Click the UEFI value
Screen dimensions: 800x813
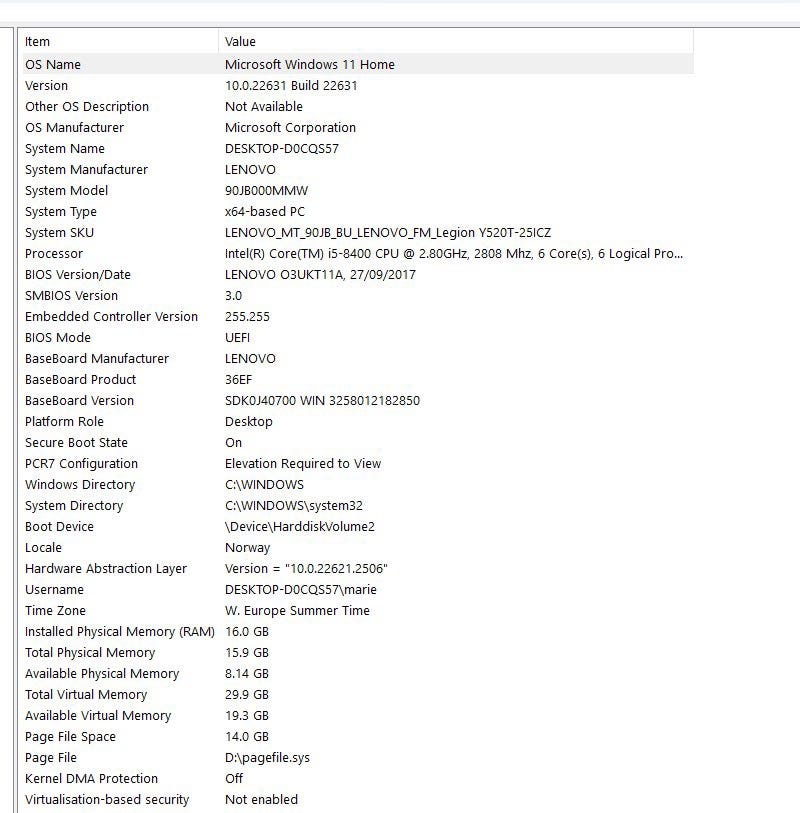237,338
